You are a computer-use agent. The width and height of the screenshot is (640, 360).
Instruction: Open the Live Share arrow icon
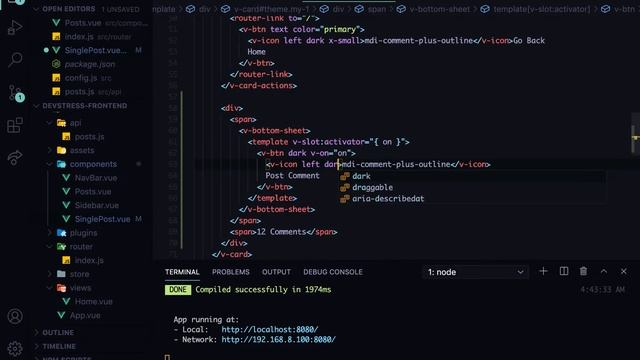(15, 158)
